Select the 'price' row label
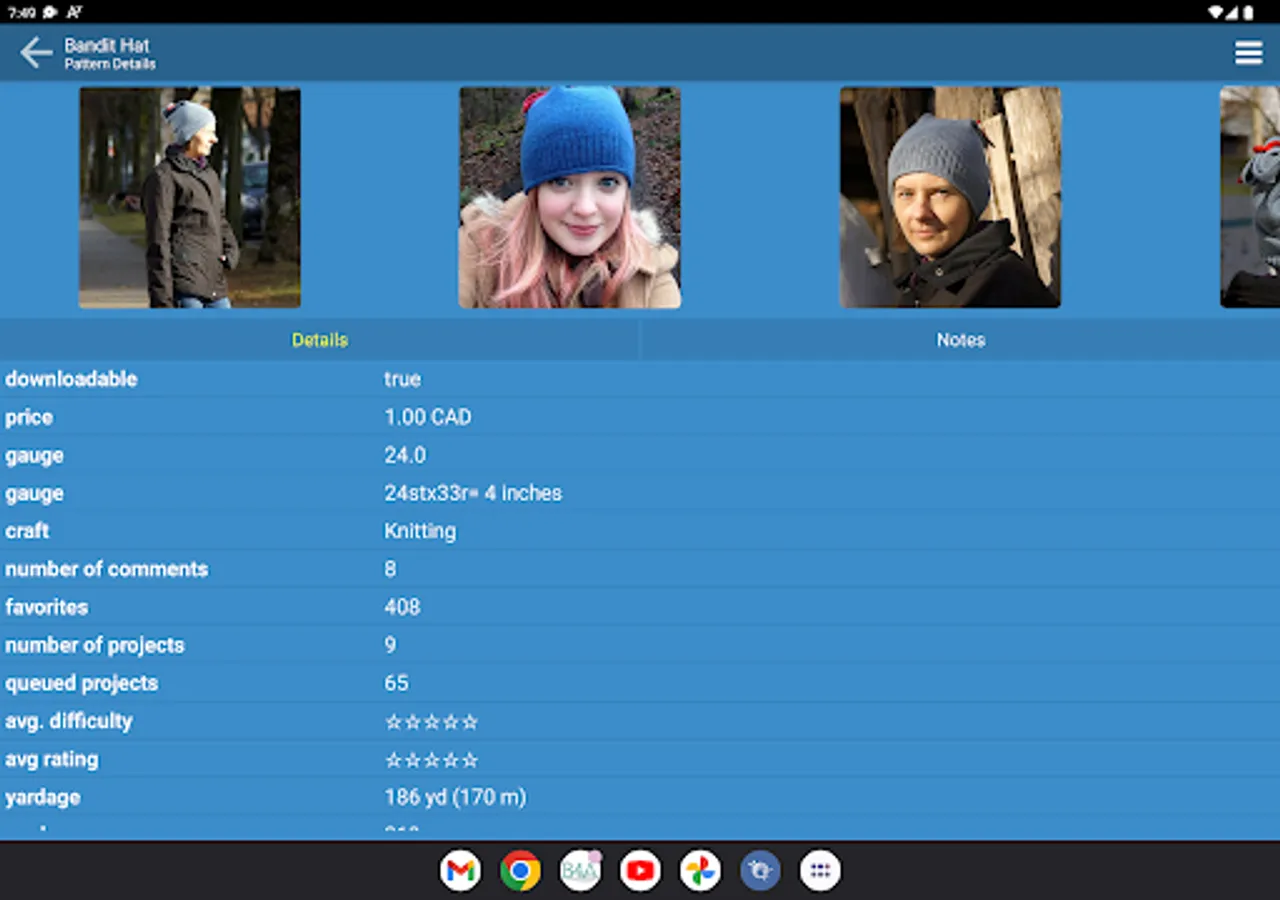The image size is (1280, 900). 29,417
